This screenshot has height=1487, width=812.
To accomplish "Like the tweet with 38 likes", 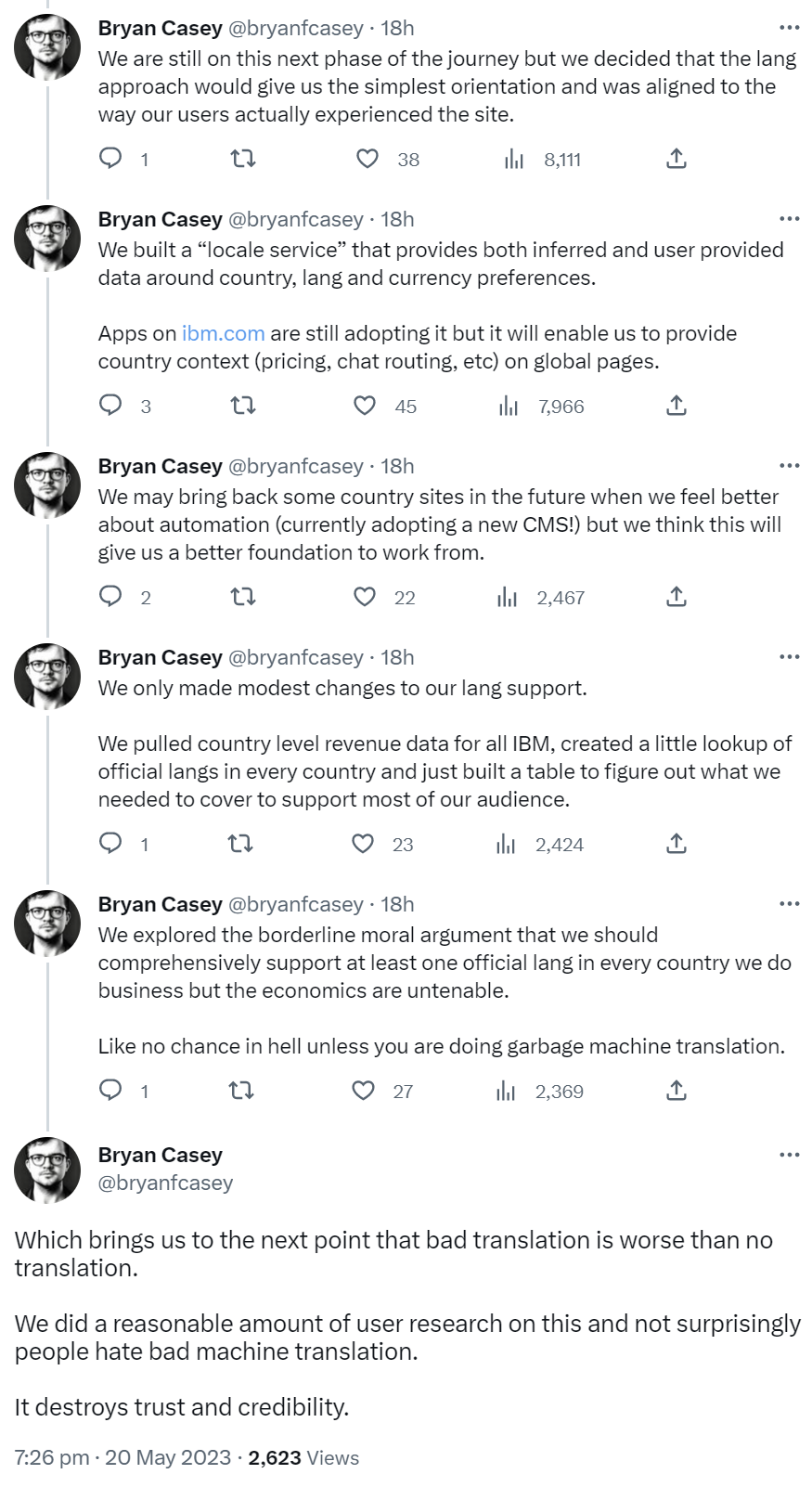I will click(367, 159).
